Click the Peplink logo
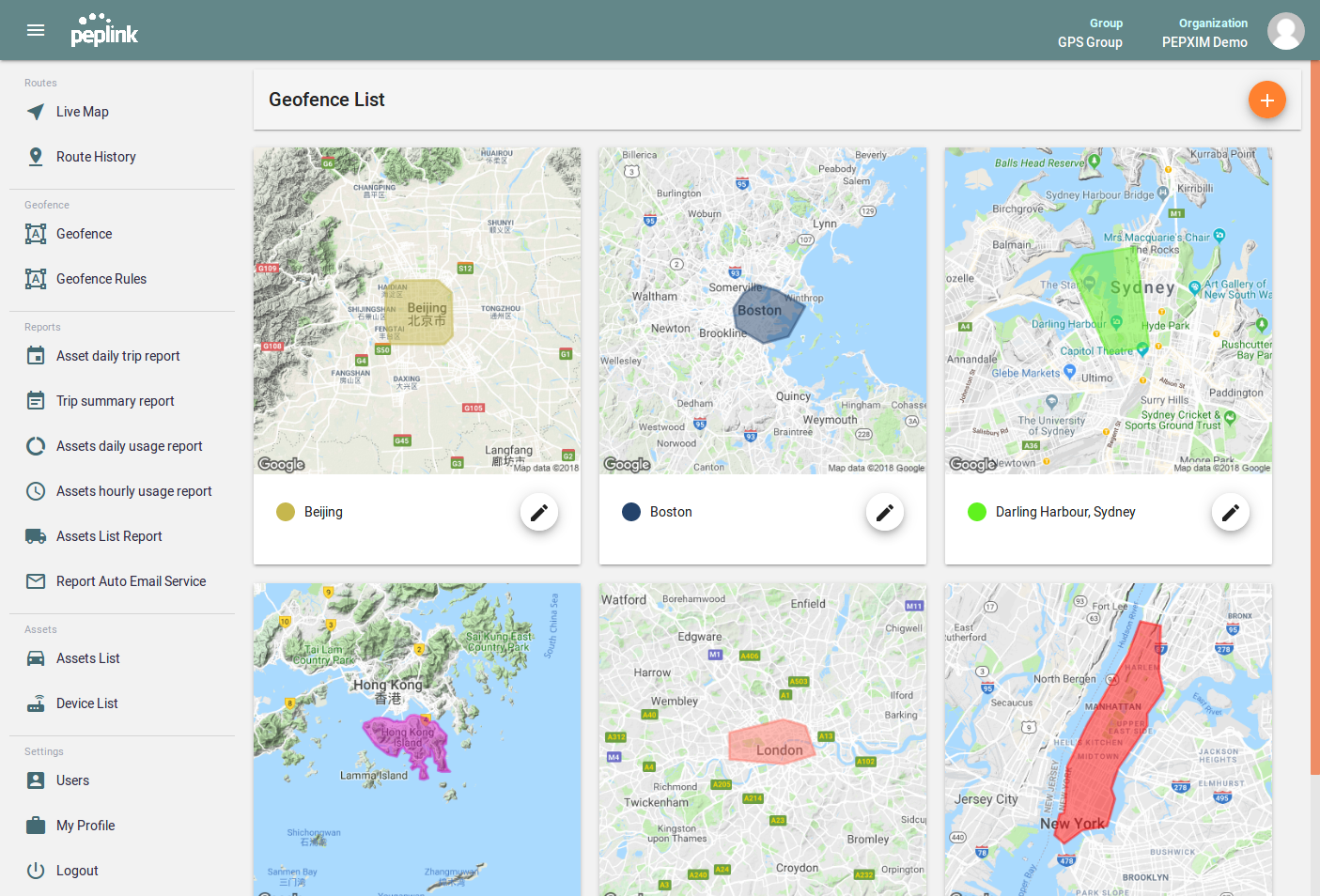 coord(104,30)
